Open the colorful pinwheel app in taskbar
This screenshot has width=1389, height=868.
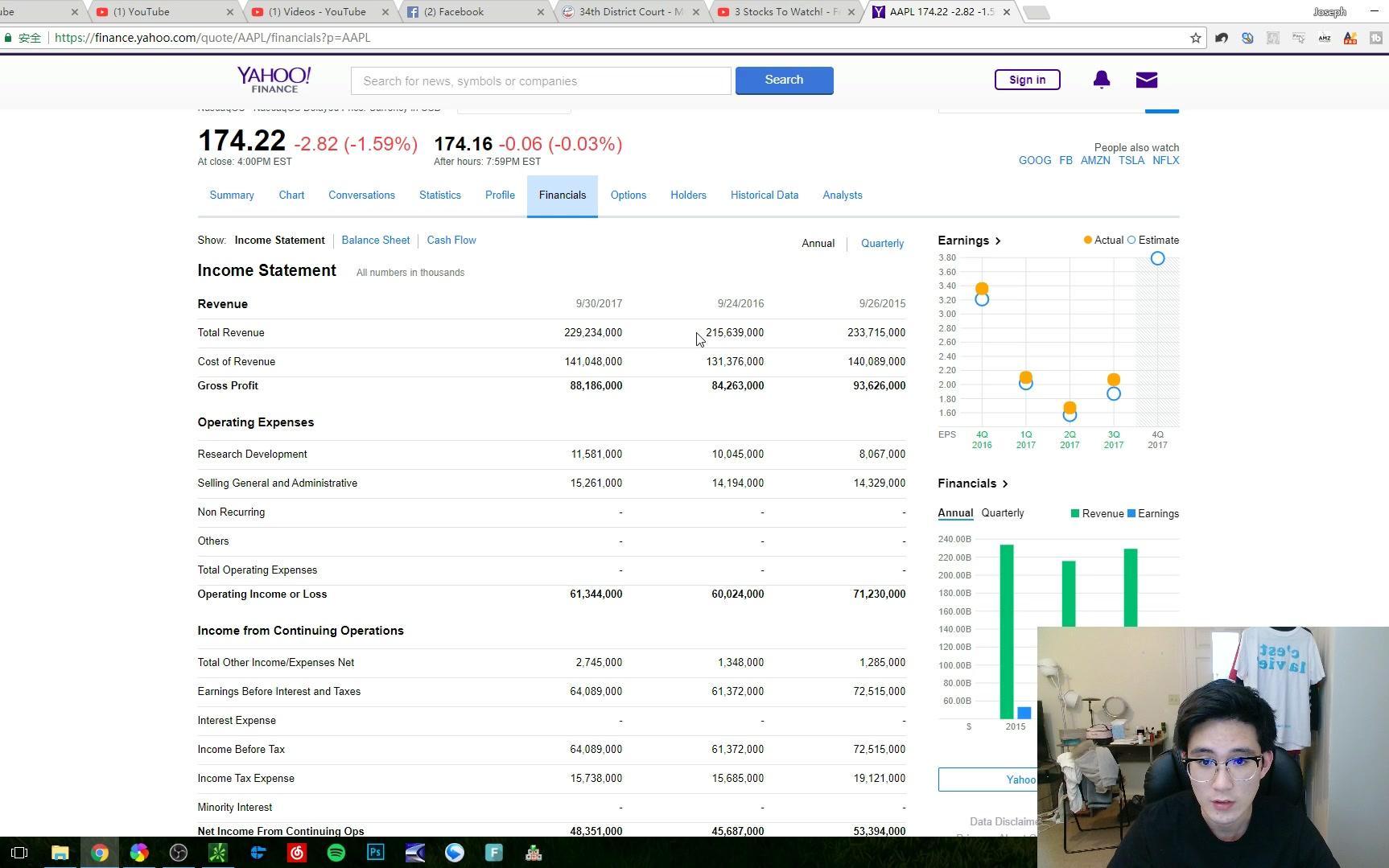point(139,853)
